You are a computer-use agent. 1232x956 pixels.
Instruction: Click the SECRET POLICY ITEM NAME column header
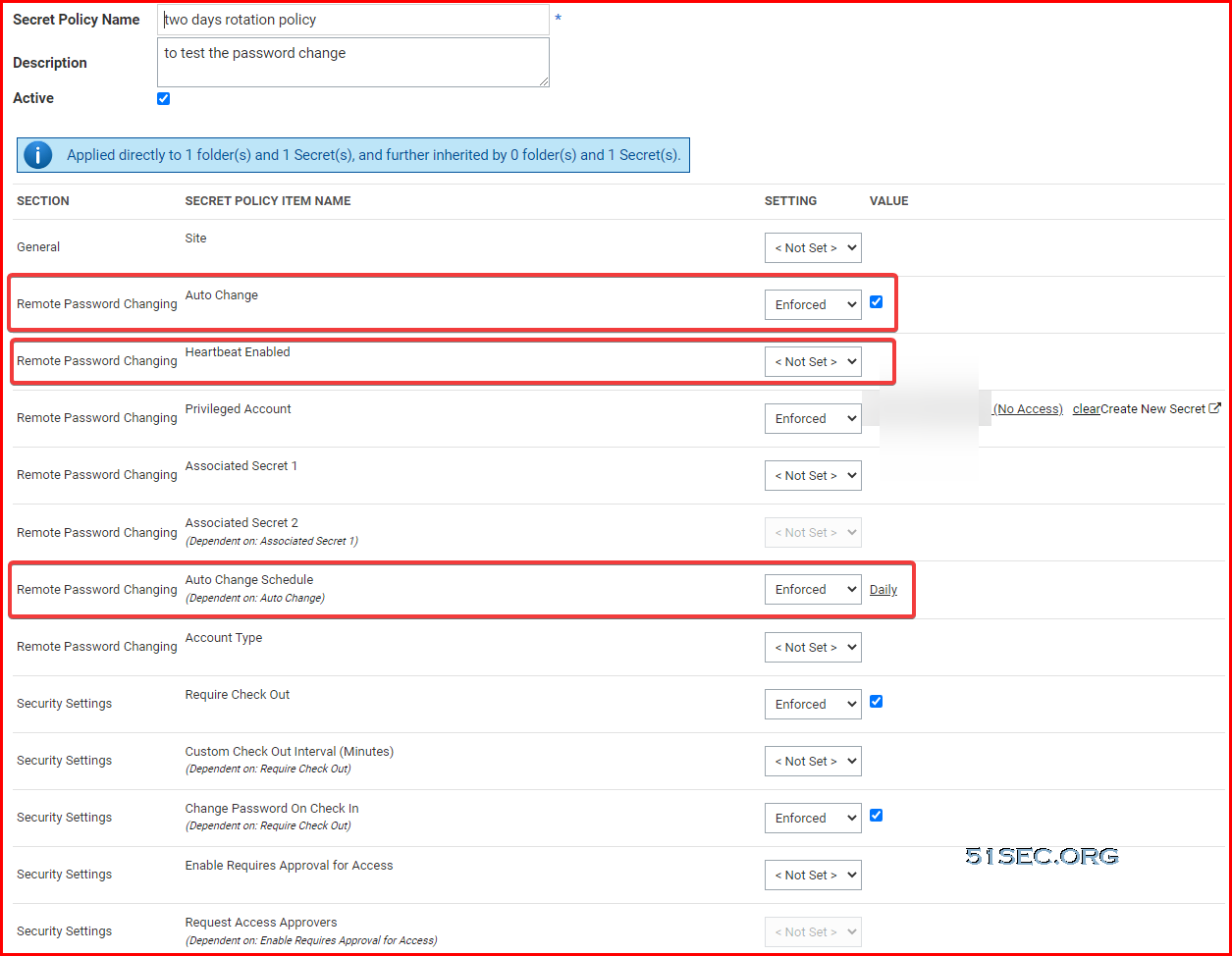[x=268, y=201]
